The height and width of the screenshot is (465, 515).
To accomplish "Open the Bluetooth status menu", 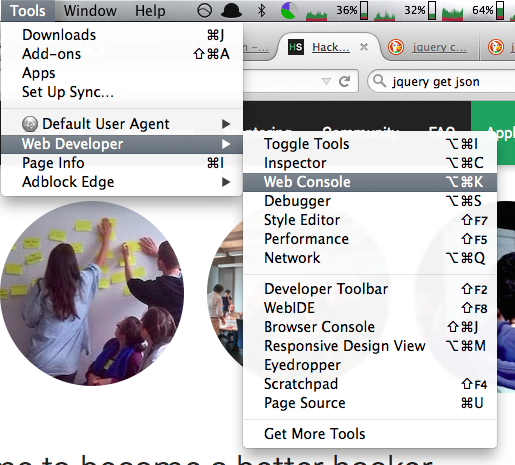I will click(x=262, y=11).
